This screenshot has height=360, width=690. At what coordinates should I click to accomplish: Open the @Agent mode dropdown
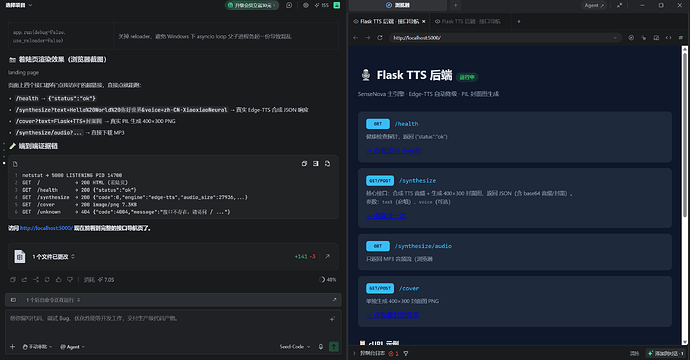pyautogui.click(x=72, y=347)
